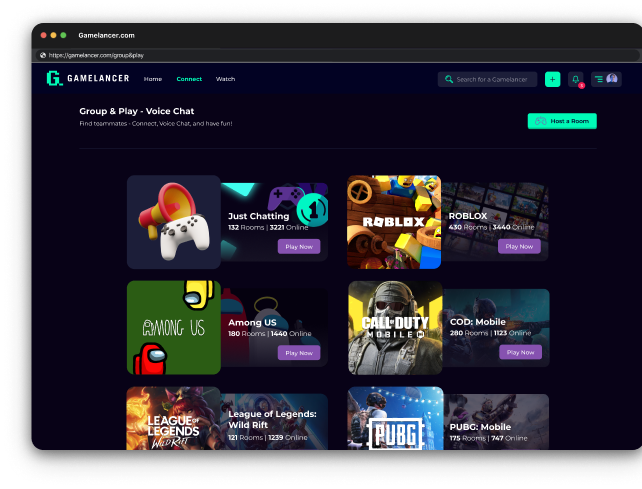642x489 pixels.
Task: Click the green plus icon button
Action: (552, 79)
